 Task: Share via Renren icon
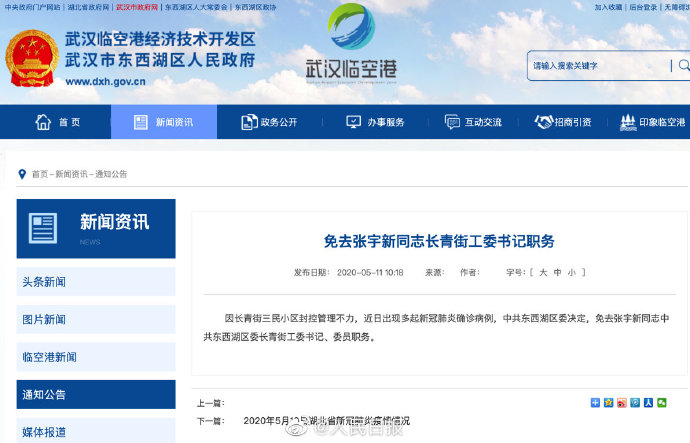coord(648,403)
